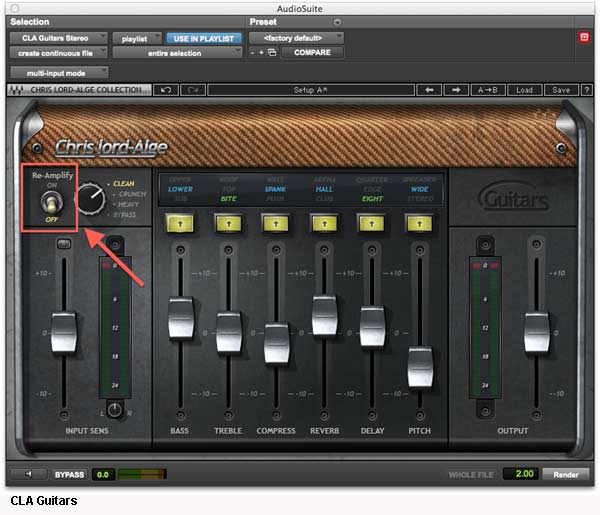Click the window close button in title bar
The height and width of the screenshot is (515, 600).
pos(15,8)
